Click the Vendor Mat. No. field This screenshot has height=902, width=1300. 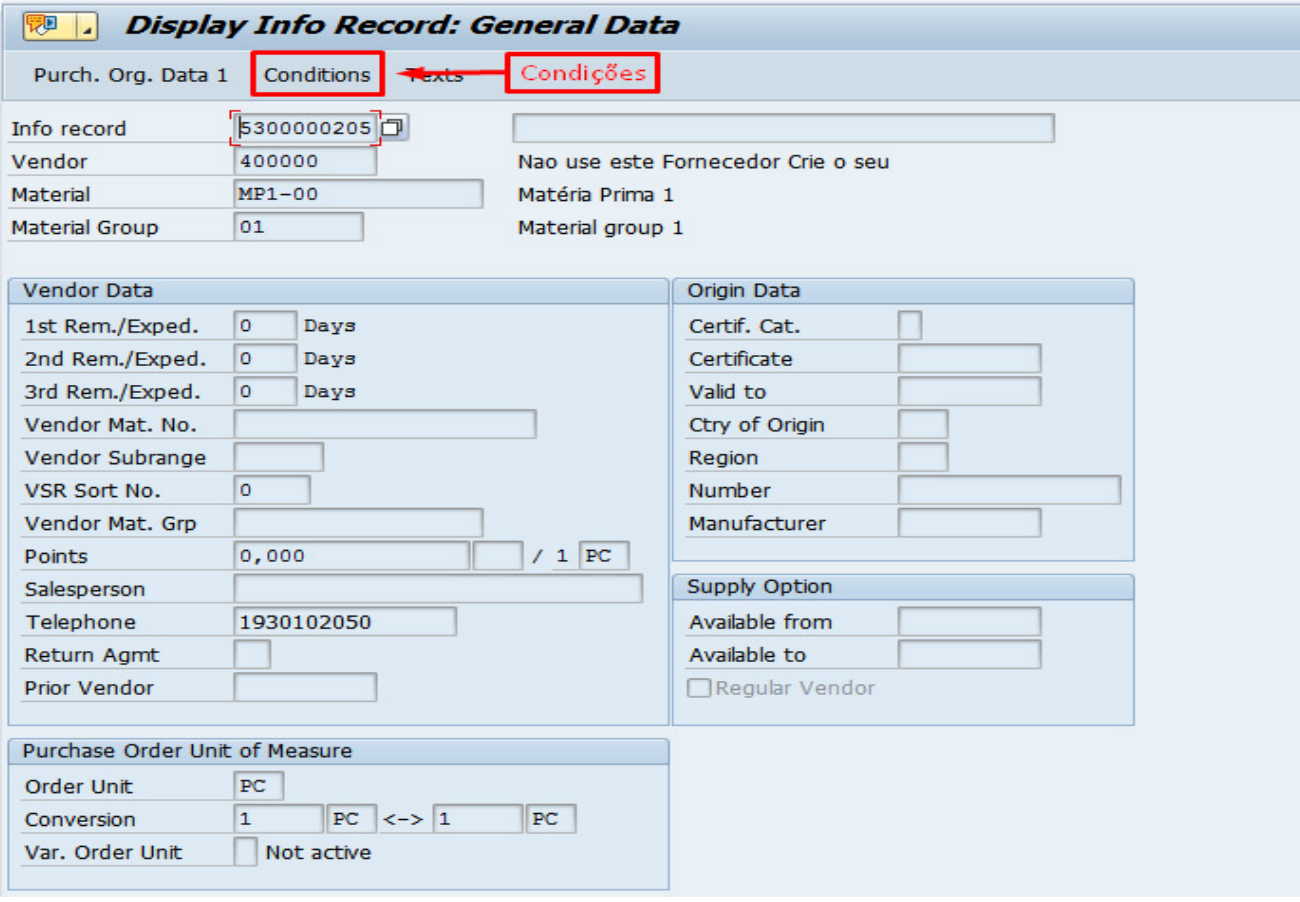385,424
